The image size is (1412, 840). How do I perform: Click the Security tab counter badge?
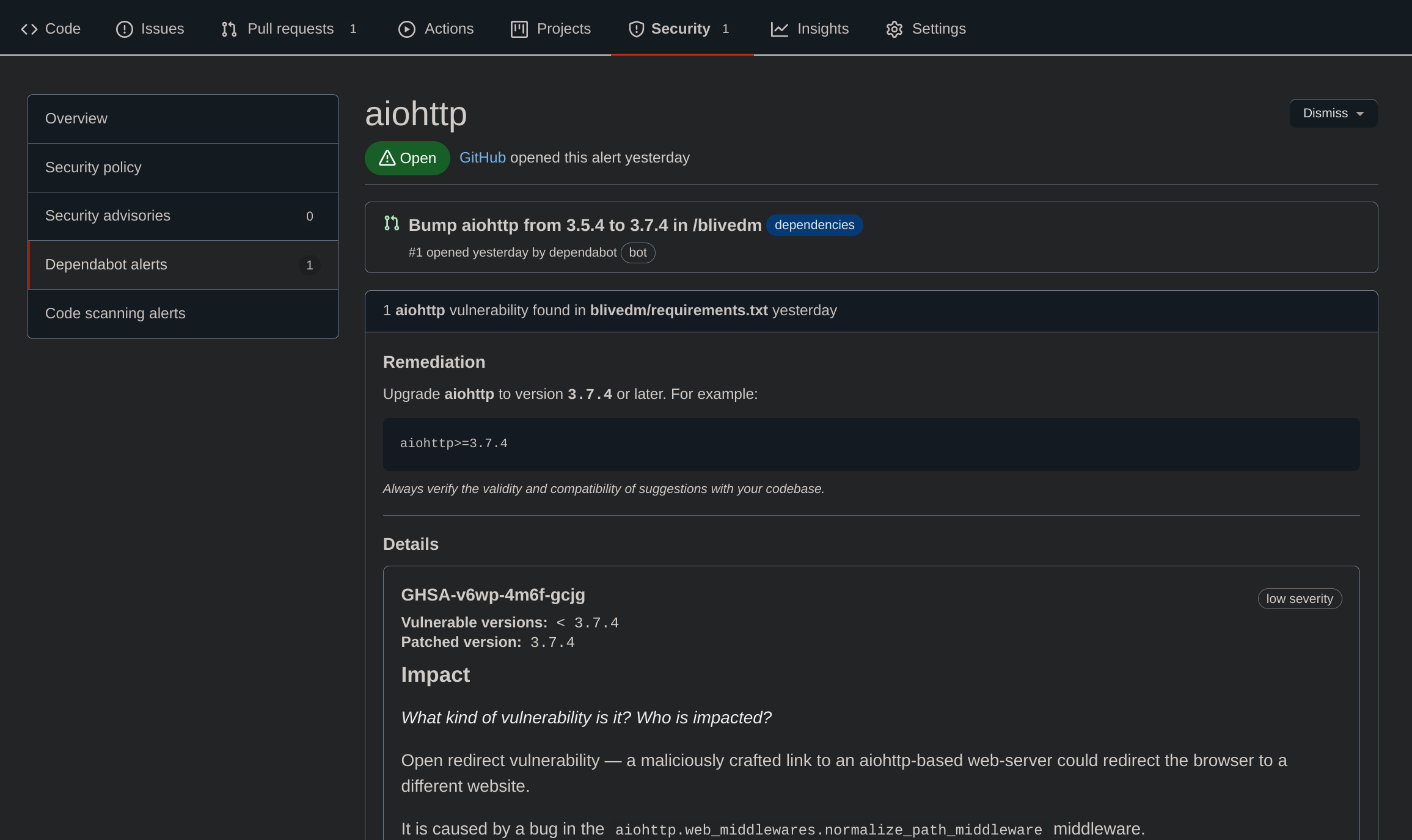click(726, 29)
